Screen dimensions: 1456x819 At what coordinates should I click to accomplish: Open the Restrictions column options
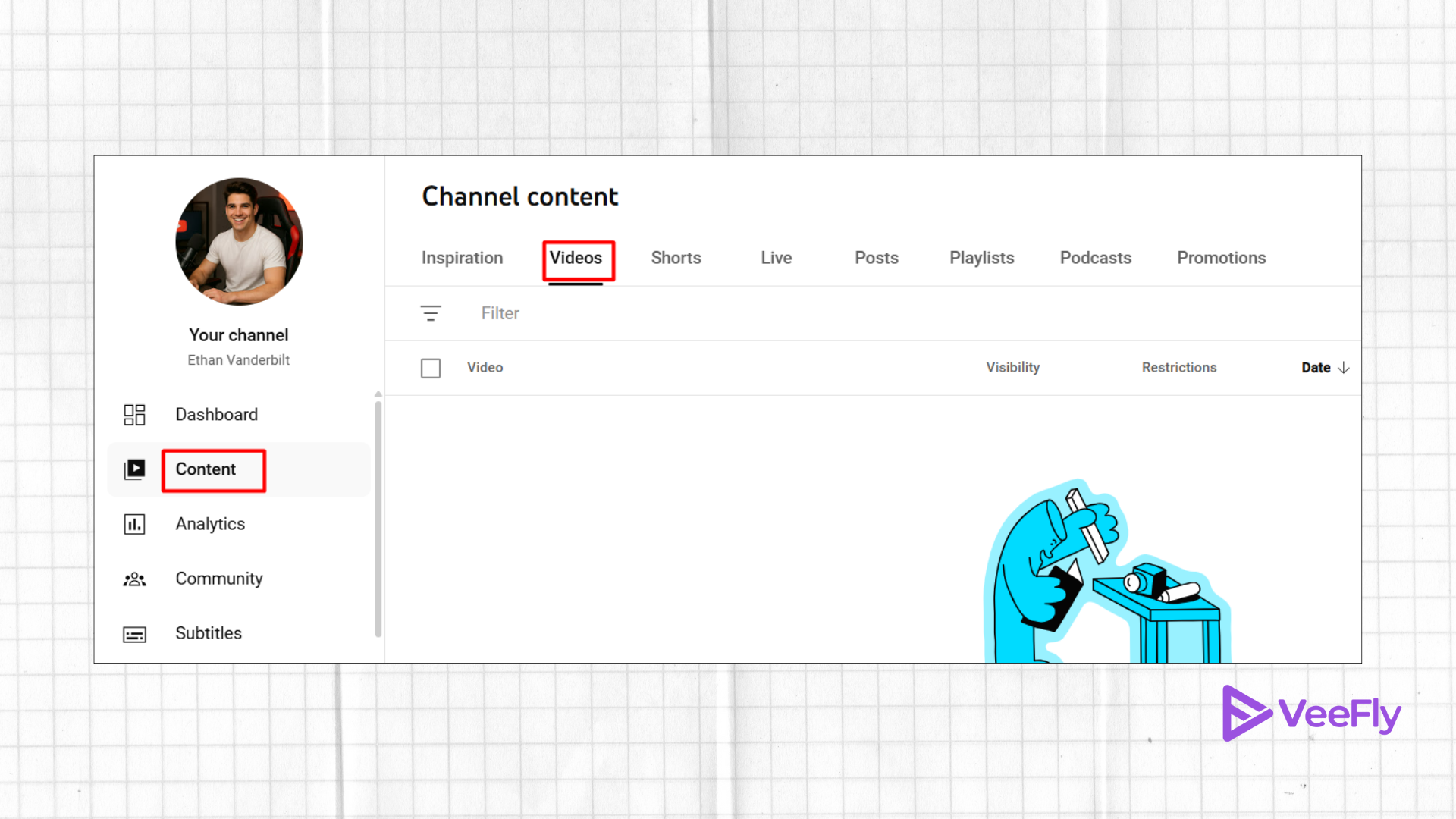click(1179, 367)
